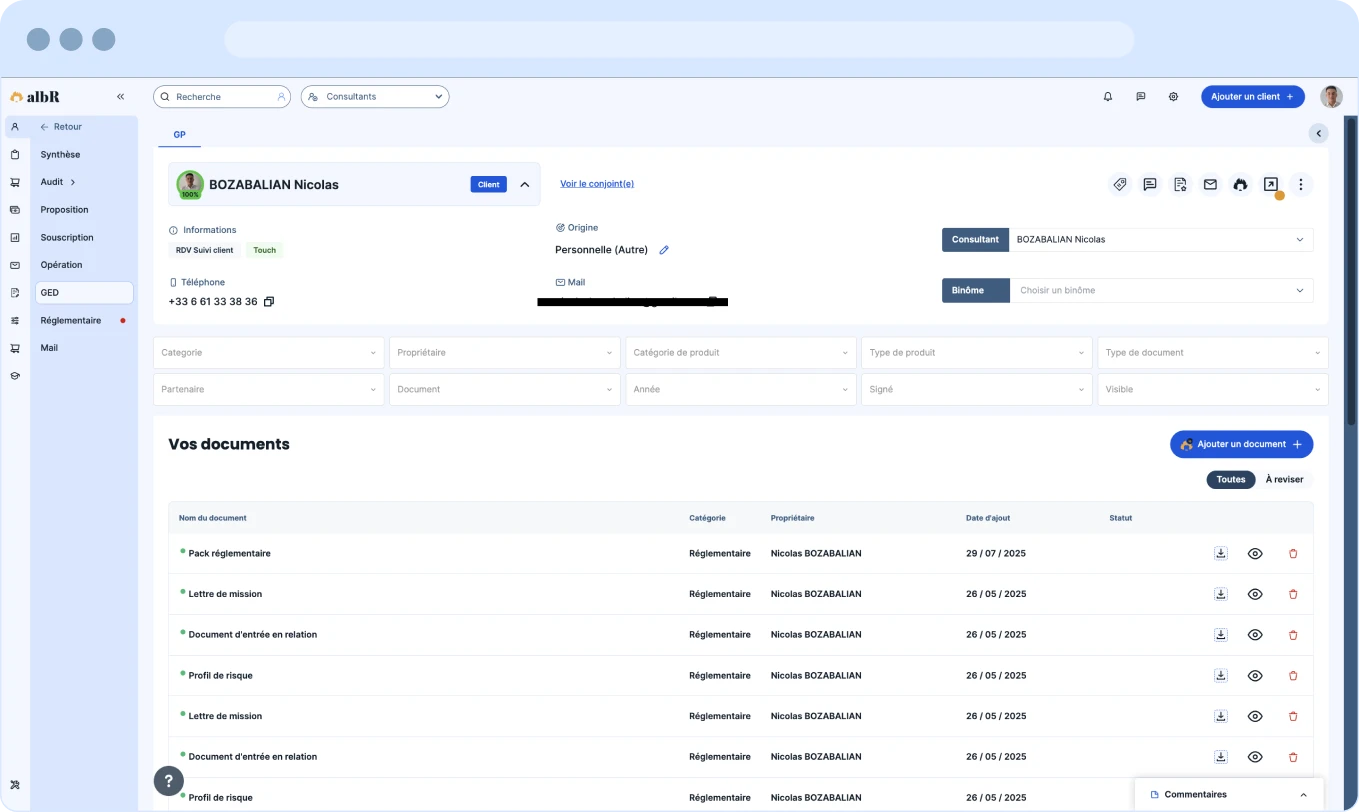Screen dimensions: 1360x812
Task: Click the mail envelope icon in client toolbar
Action: tap(1210, 184)
